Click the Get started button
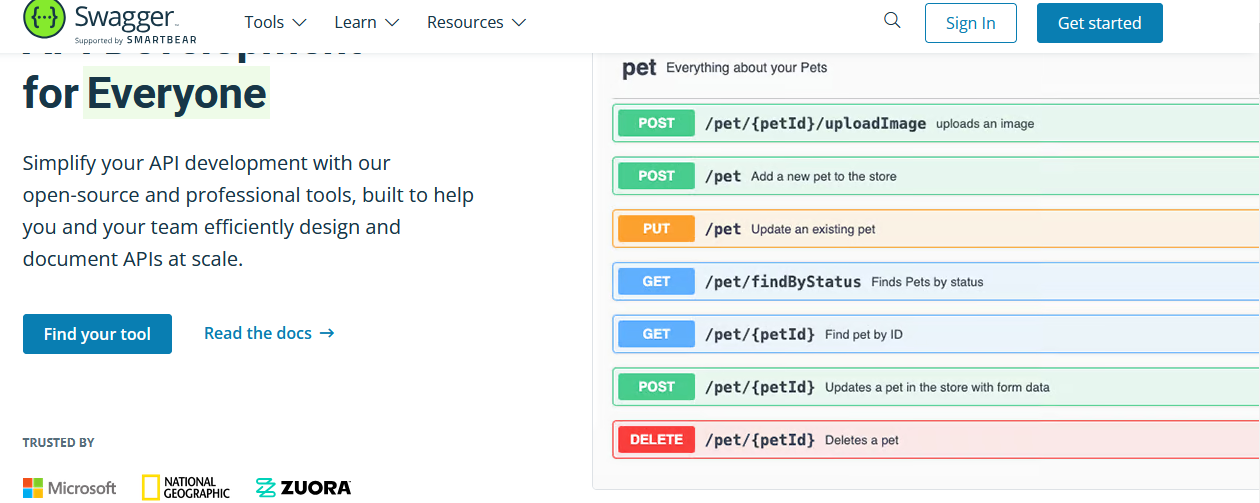The height and width of the screenshot is (503, 1260). (x=1099, y=23)
